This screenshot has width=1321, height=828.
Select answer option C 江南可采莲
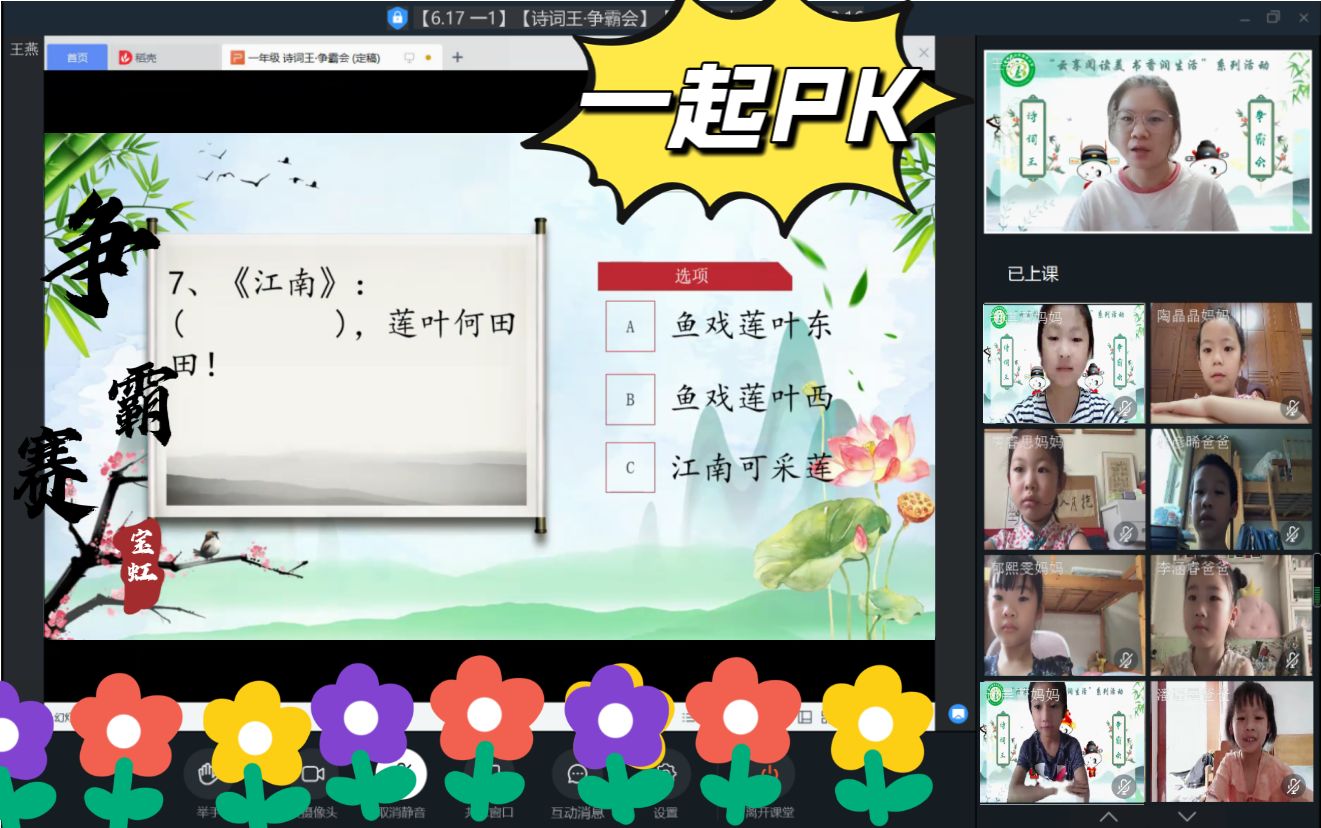pyautogui.click(x=630, y=467)
